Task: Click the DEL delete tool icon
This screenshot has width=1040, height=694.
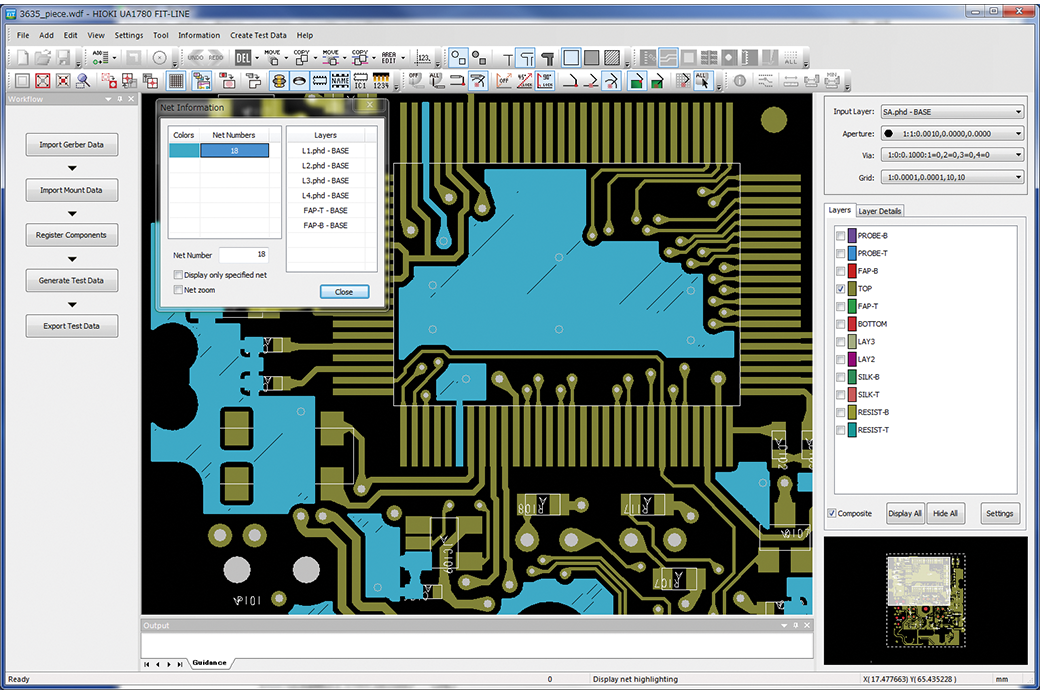Action: click(x=241, y=58)
